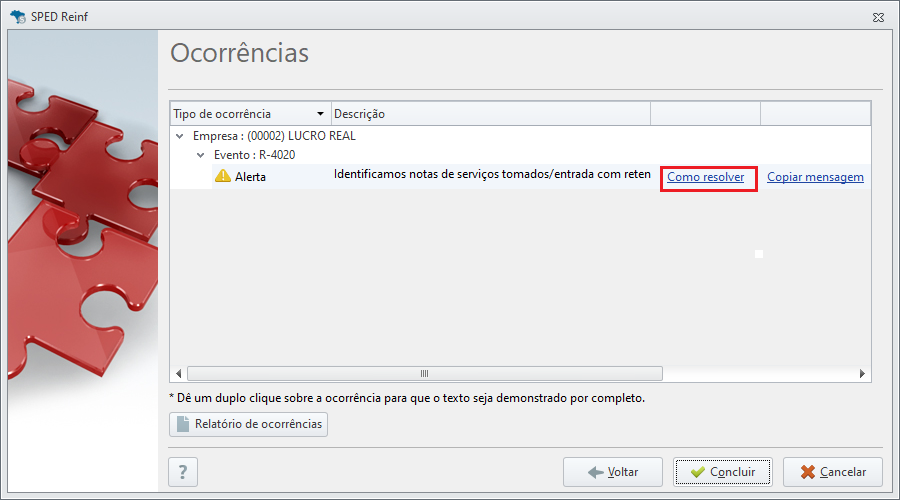Click the Alerta warning triangle icon
This screenshot has height=500, width=900.
coord(223,176)
